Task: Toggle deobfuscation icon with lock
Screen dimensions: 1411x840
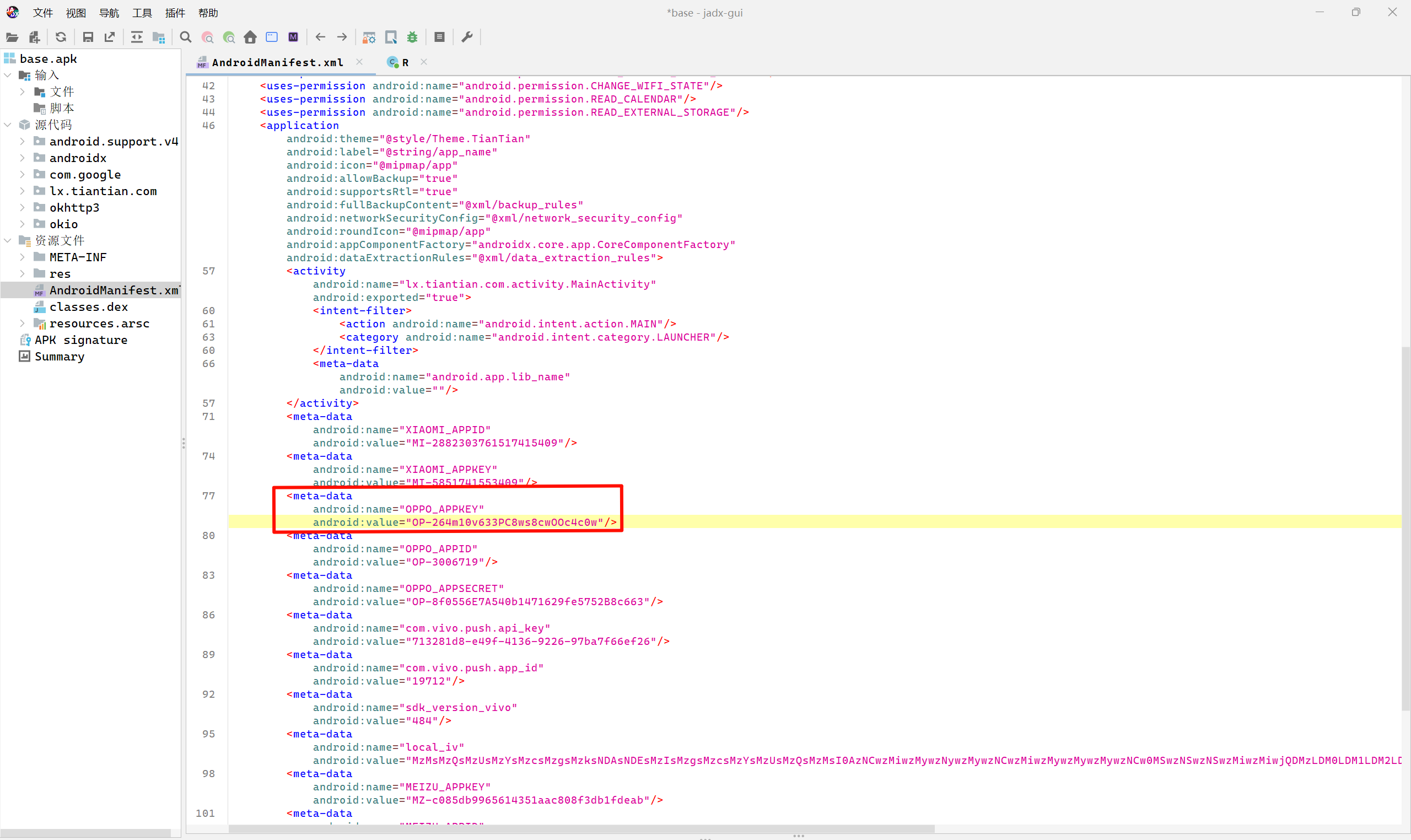Action: (369, 37)
